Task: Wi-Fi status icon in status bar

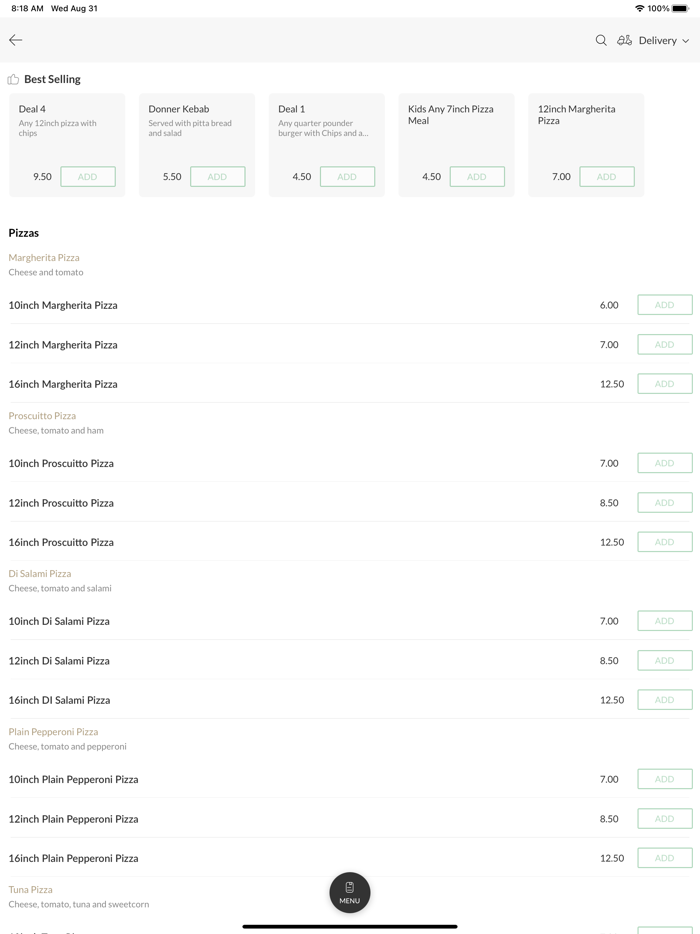Action: click(x=640, y=8)
